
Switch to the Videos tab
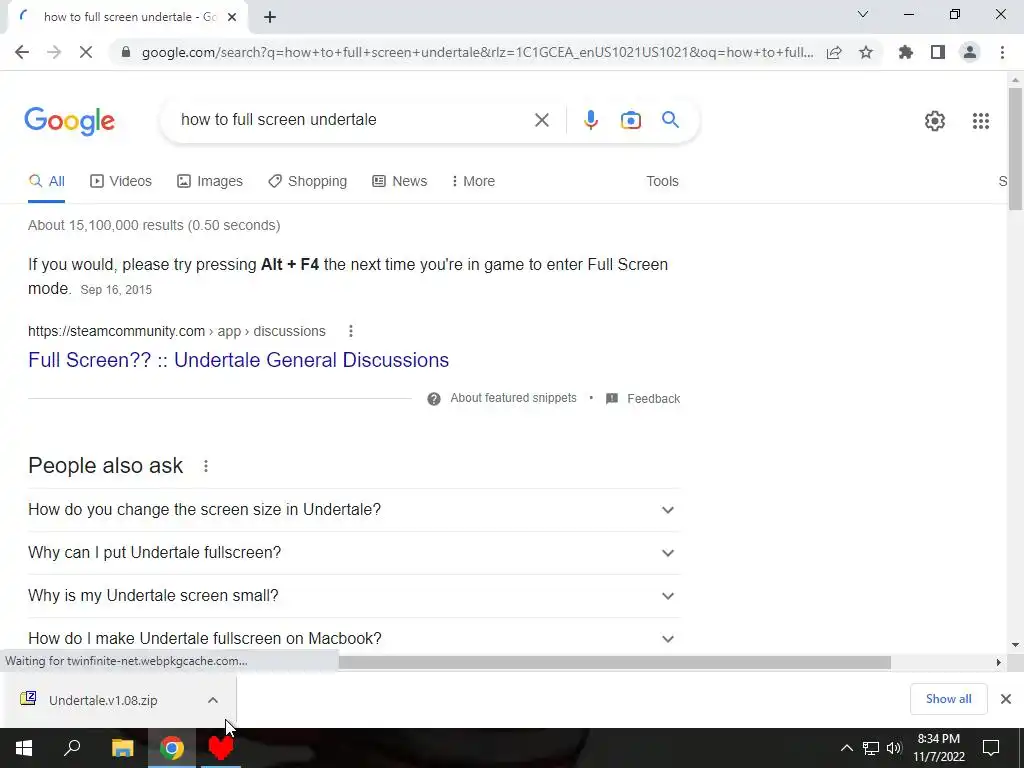pyautogui.click(x=121, y=182)
